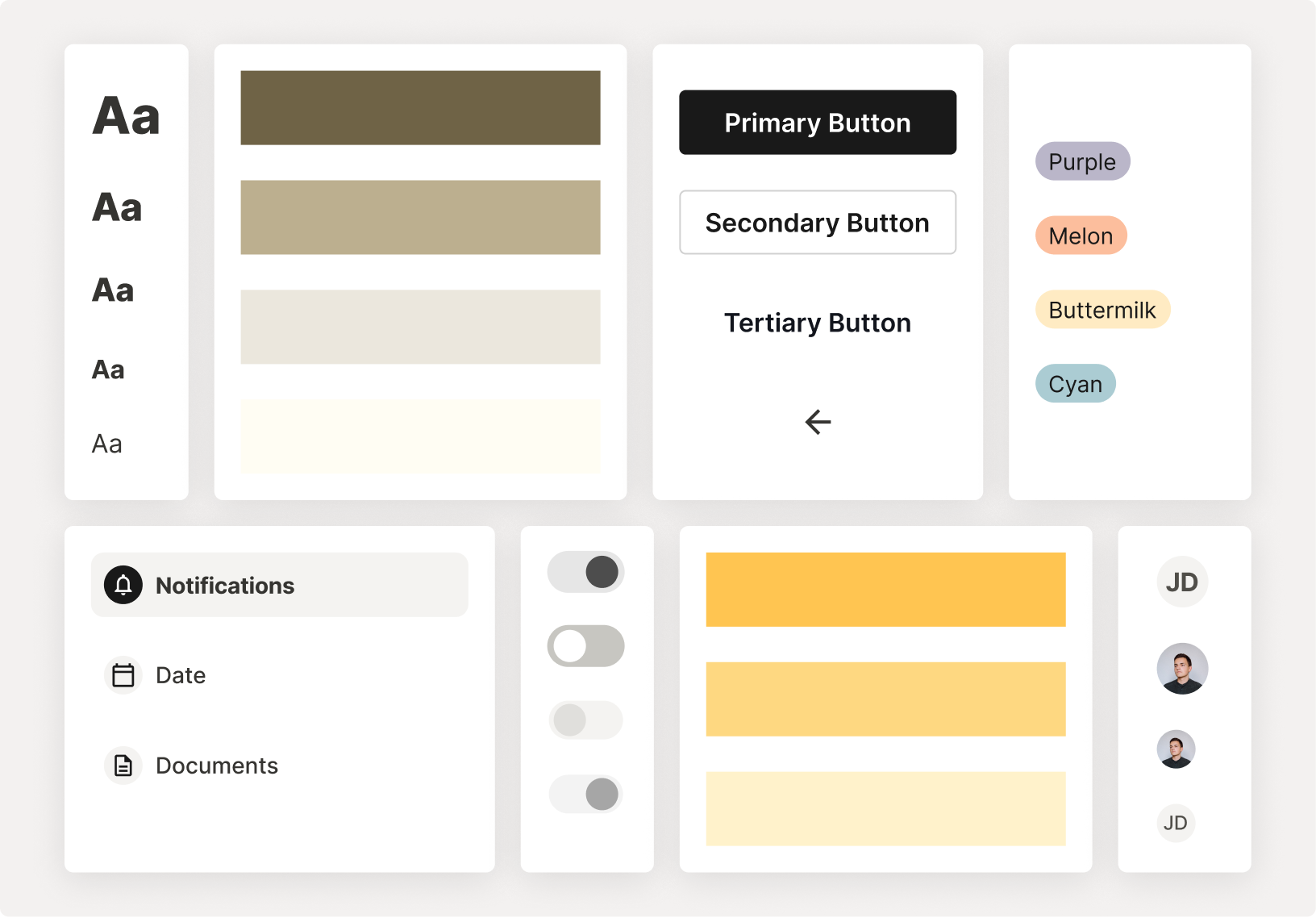Image resolution: width=1316 pixels, height=918 pixels.
Task: Click the bell icon beside Notifications
Action: coord(123,585)
